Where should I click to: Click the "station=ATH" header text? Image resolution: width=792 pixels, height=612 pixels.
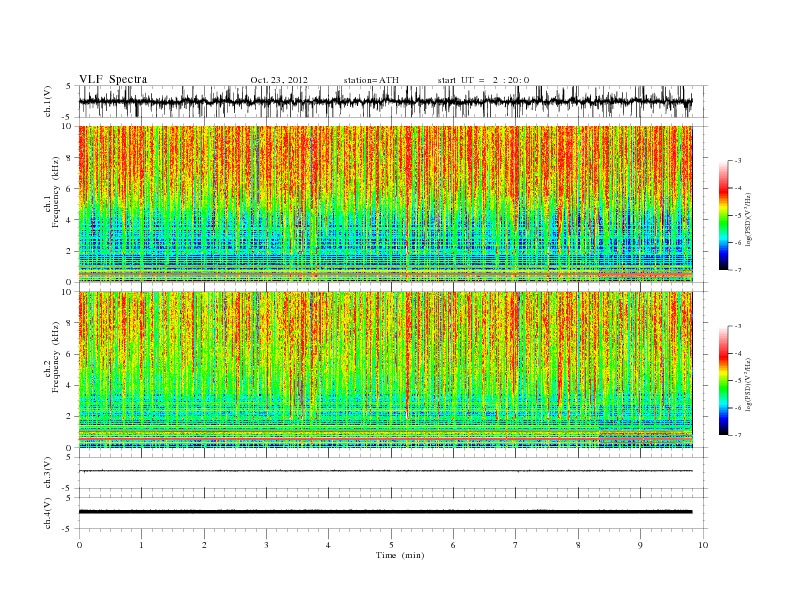click(371, 80)
